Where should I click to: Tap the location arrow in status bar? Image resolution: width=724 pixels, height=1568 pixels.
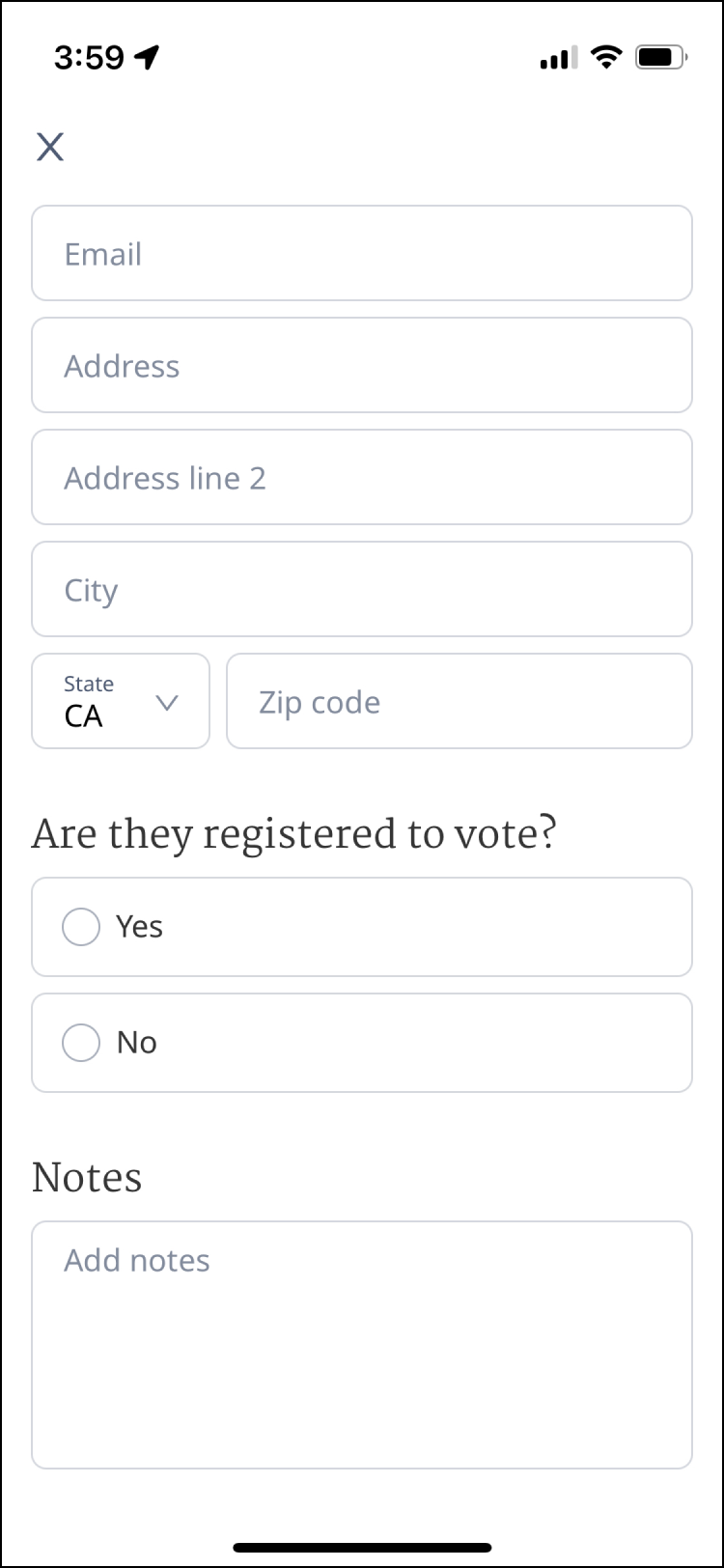pyautogui.click(x=147, y=58)
